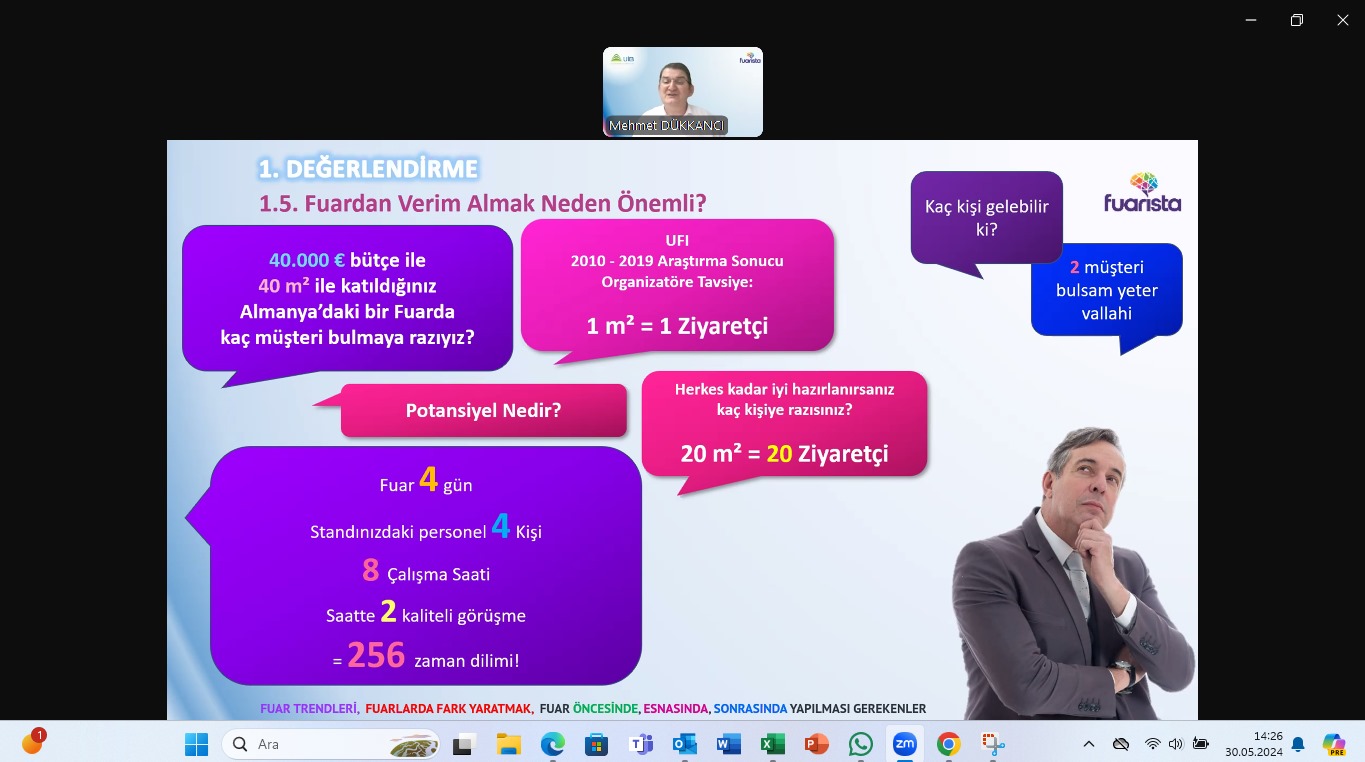Open Task View on the taskbar
1365x762 pixels.
[x=463, y=744]
